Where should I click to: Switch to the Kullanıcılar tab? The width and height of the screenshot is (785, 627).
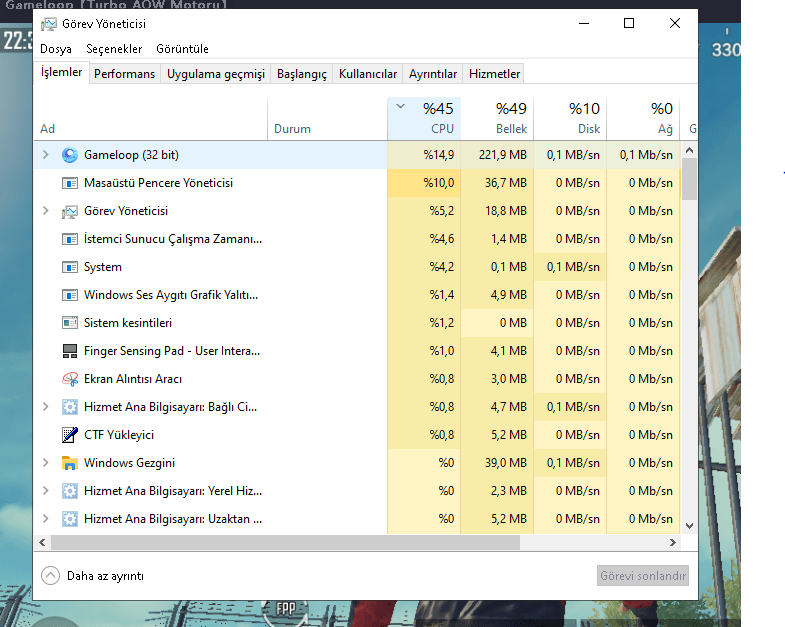368,74
